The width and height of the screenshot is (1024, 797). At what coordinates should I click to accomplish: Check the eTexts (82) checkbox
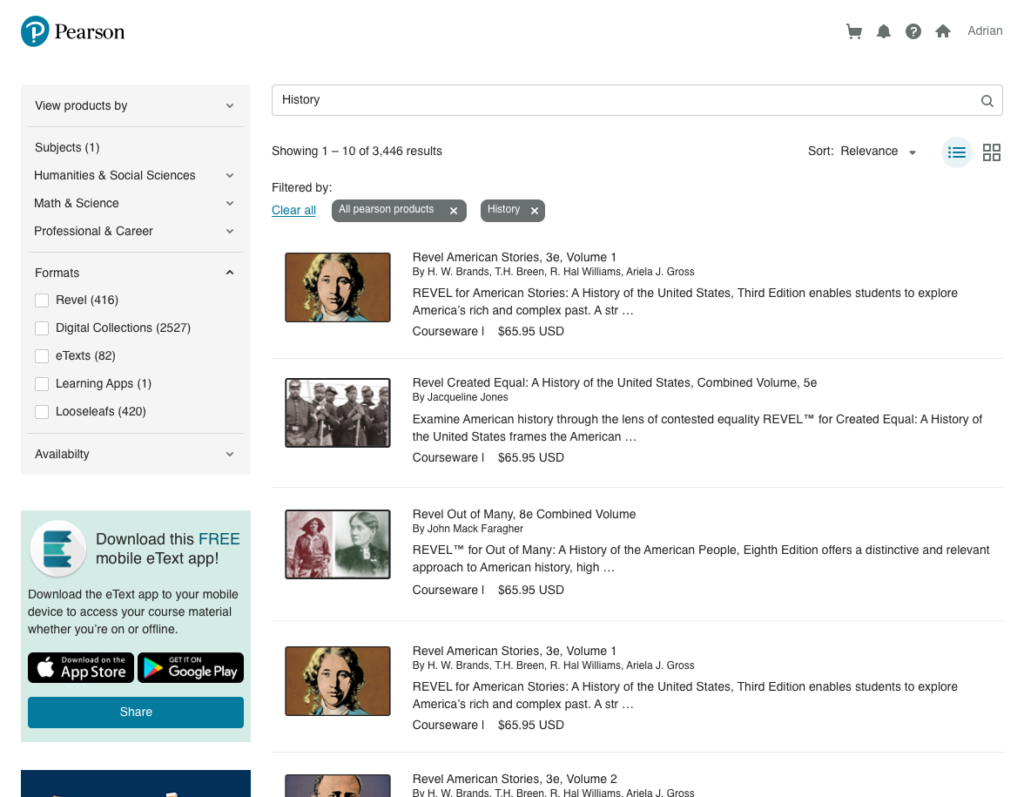click(x=42, y=356)
